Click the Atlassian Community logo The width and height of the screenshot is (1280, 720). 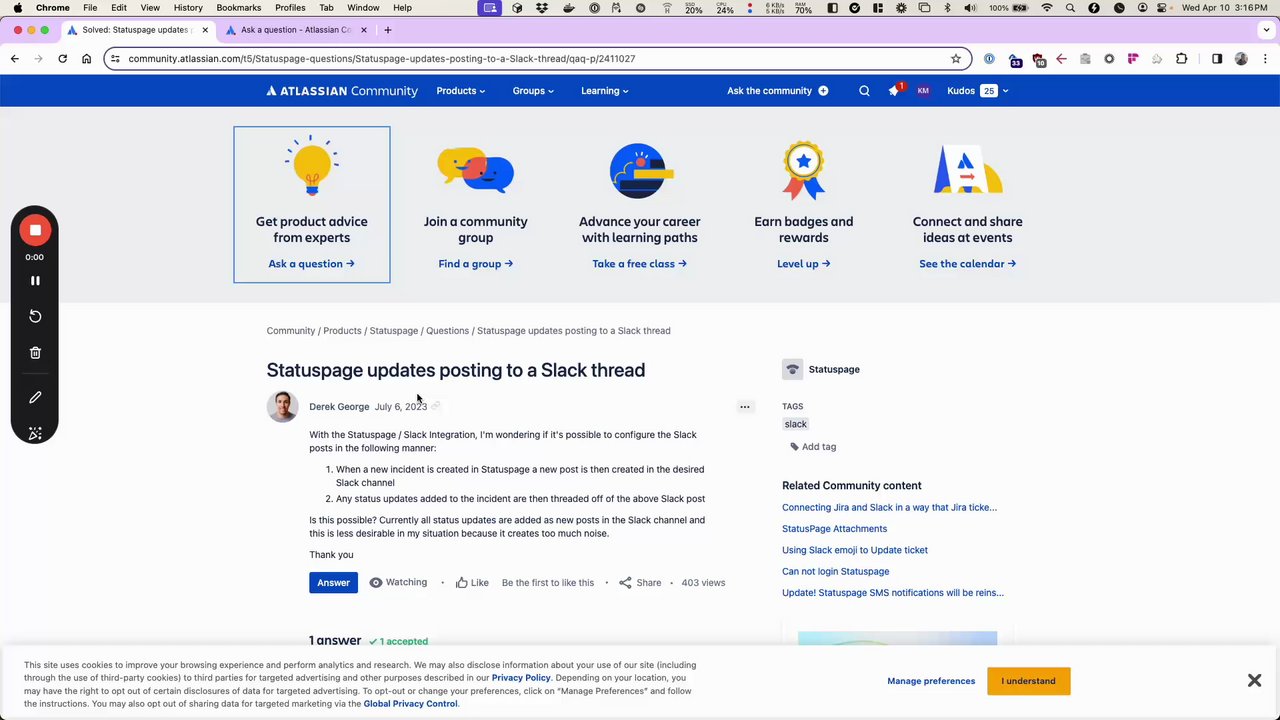click(342, 91)
